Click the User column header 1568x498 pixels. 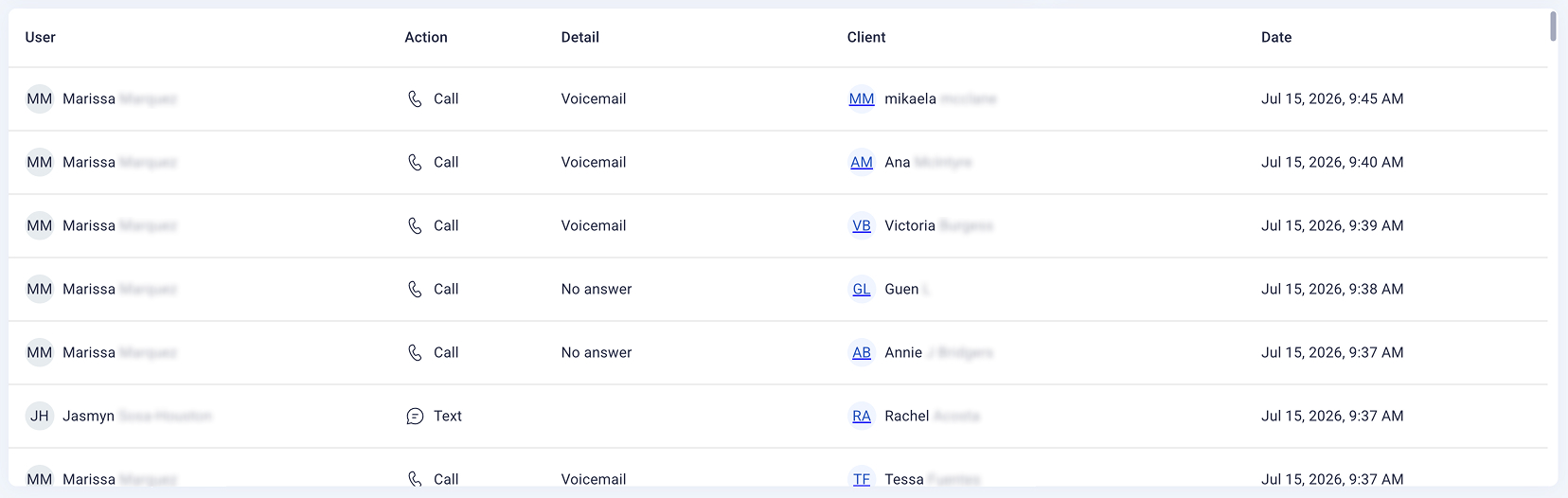pyautogui.click(x=41, y=37)
